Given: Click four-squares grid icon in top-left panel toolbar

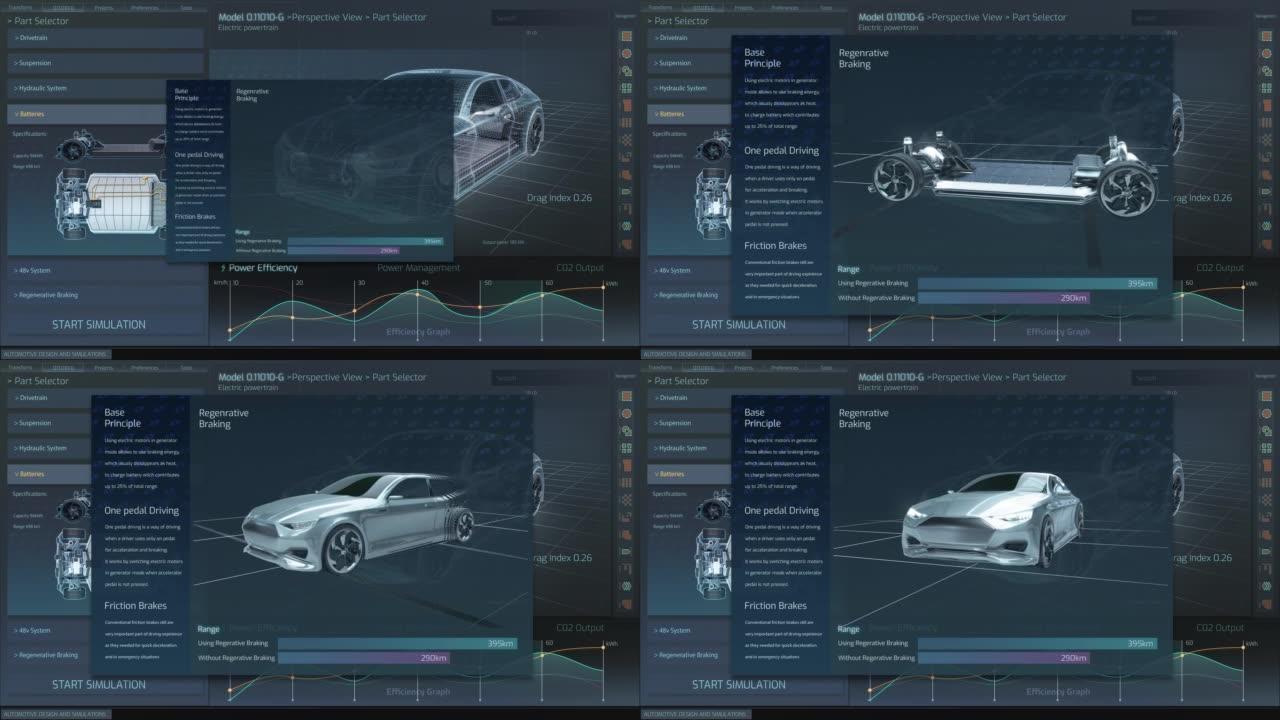Looking at the screenshot, I should 627,88.
